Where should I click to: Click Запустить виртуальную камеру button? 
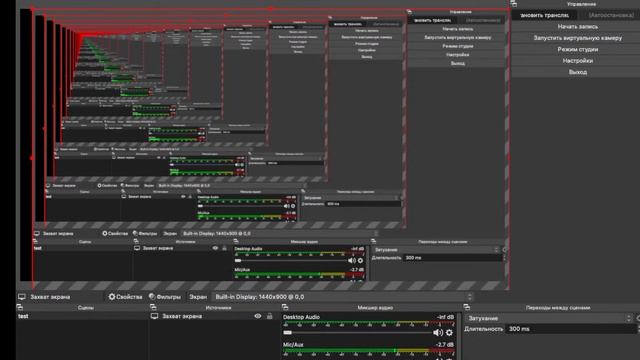[x=577, y=38]
